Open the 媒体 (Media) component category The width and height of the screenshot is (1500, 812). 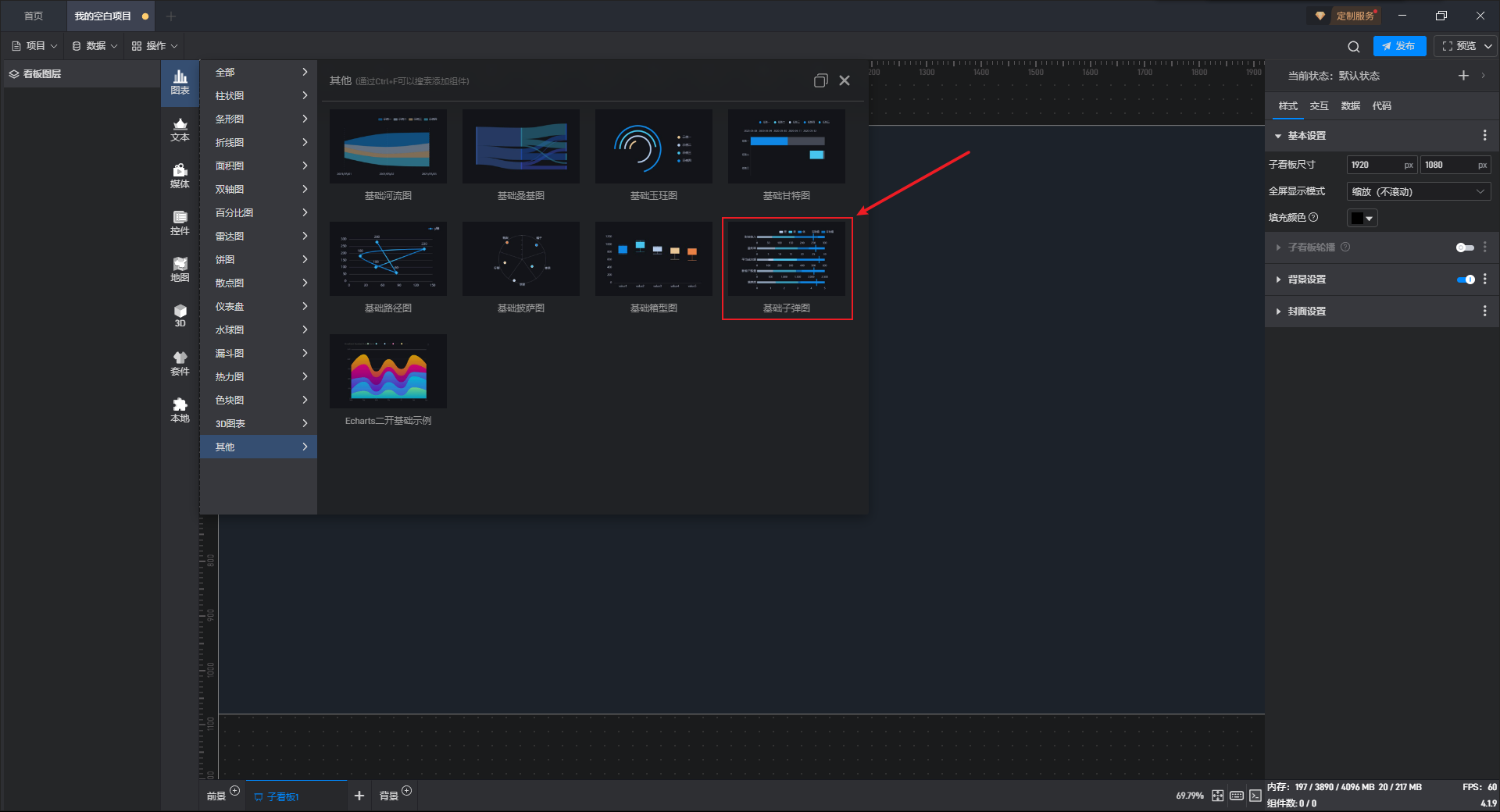point(180,176)
